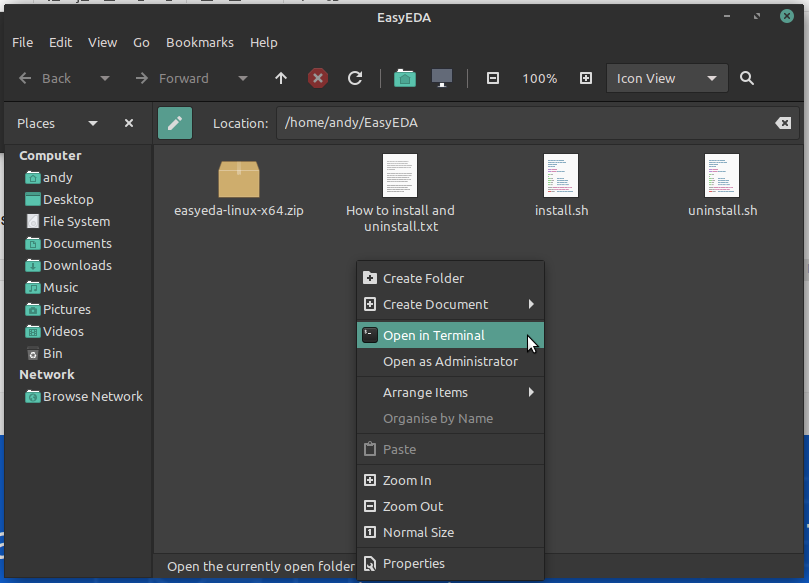Select File System in the sidebar
This screenshot has height=583, width=809.
[x=68, y=221]
